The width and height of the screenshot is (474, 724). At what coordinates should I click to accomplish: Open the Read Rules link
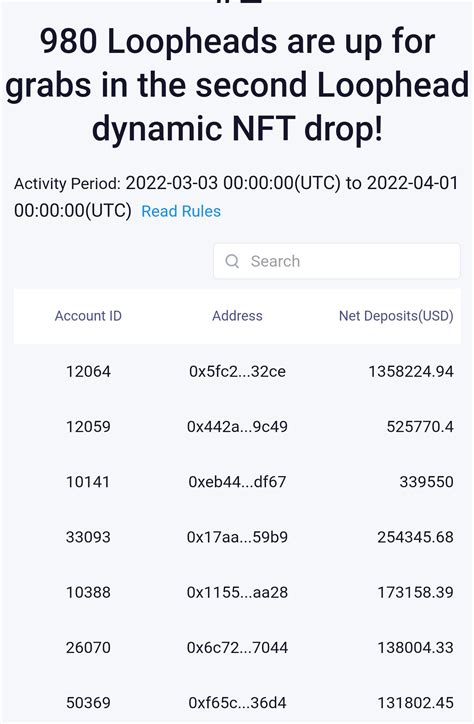[181, 211]
